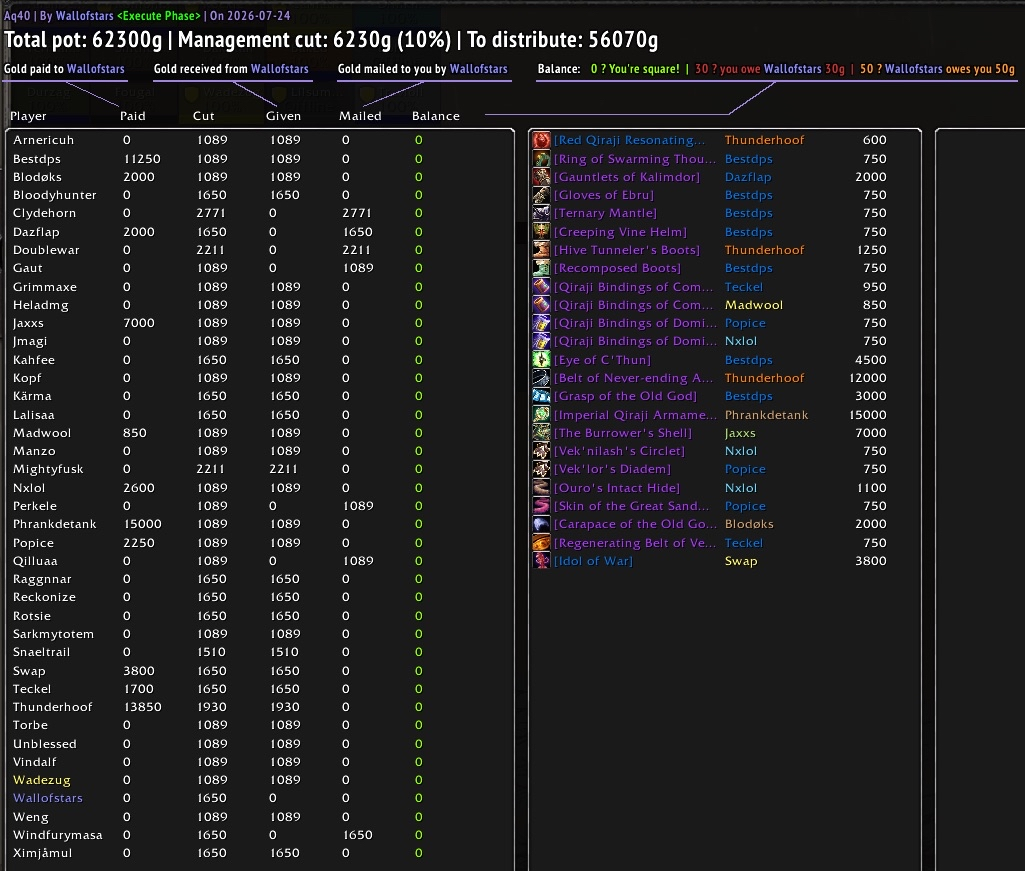Viewport: 1025px width, 871px height.
Task: Click Teckel's Qiraji Bindings of Command icon
Action: (541, 286)
